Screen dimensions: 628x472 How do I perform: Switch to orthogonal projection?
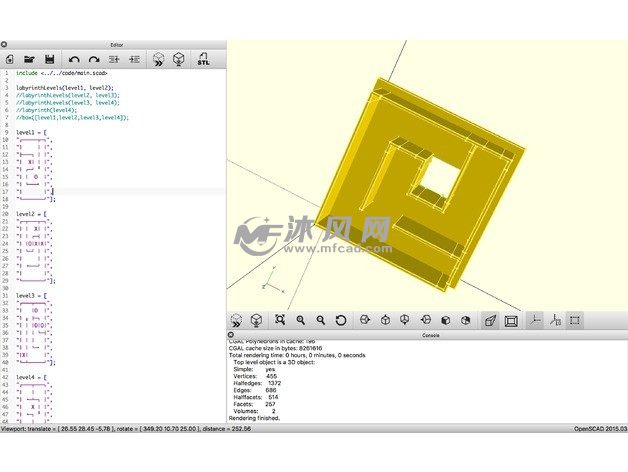510,320
